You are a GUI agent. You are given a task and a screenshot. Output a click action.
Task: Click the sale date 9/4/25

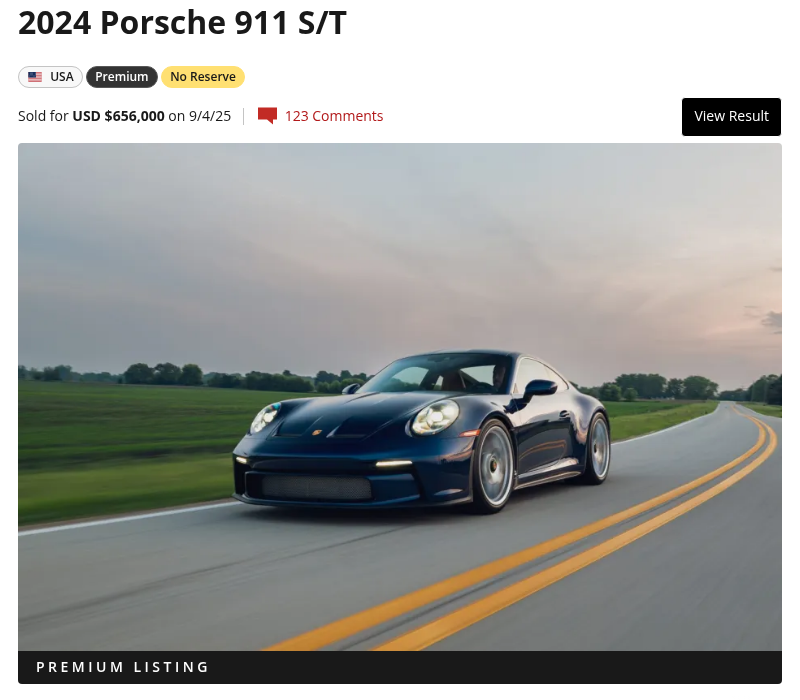(x=210, y=116)
